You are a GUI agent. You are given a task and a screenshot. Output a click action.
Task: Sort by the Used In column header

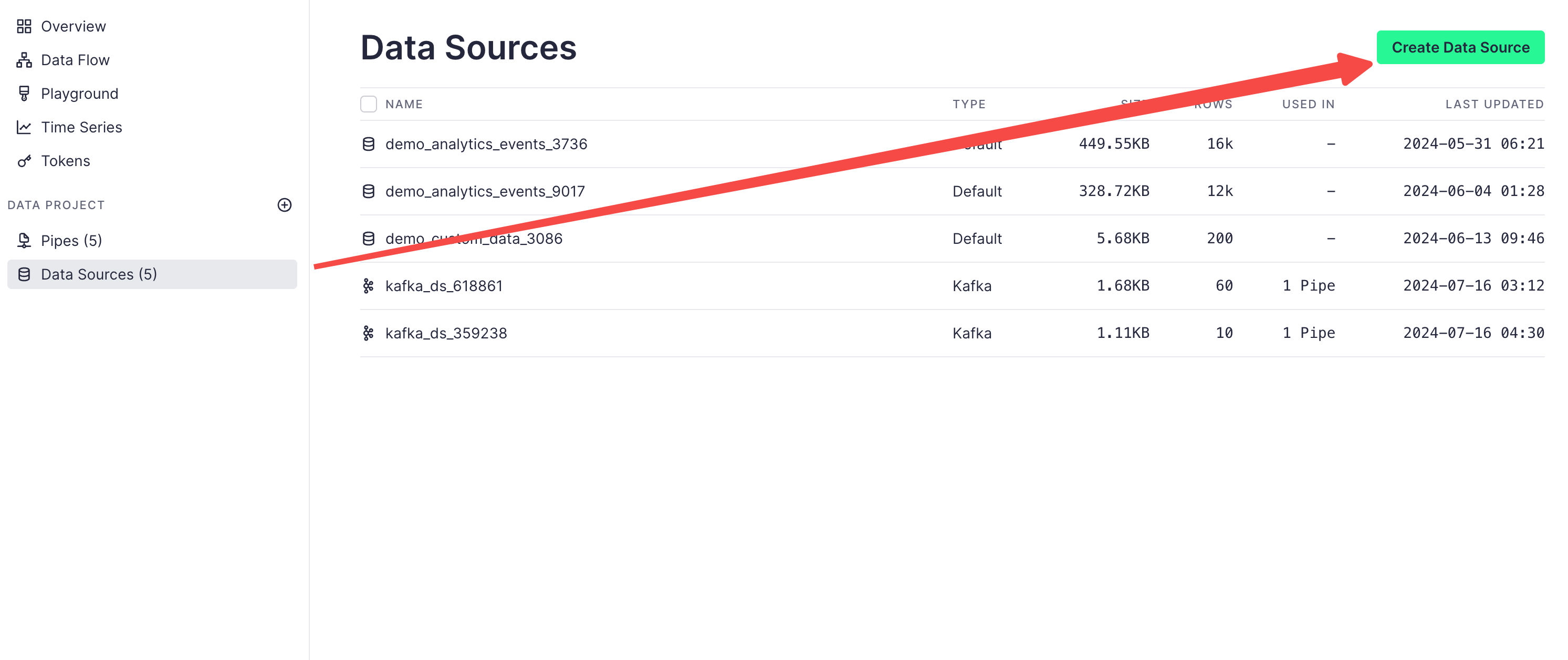pyautogui.click(x=1308, y=104)
